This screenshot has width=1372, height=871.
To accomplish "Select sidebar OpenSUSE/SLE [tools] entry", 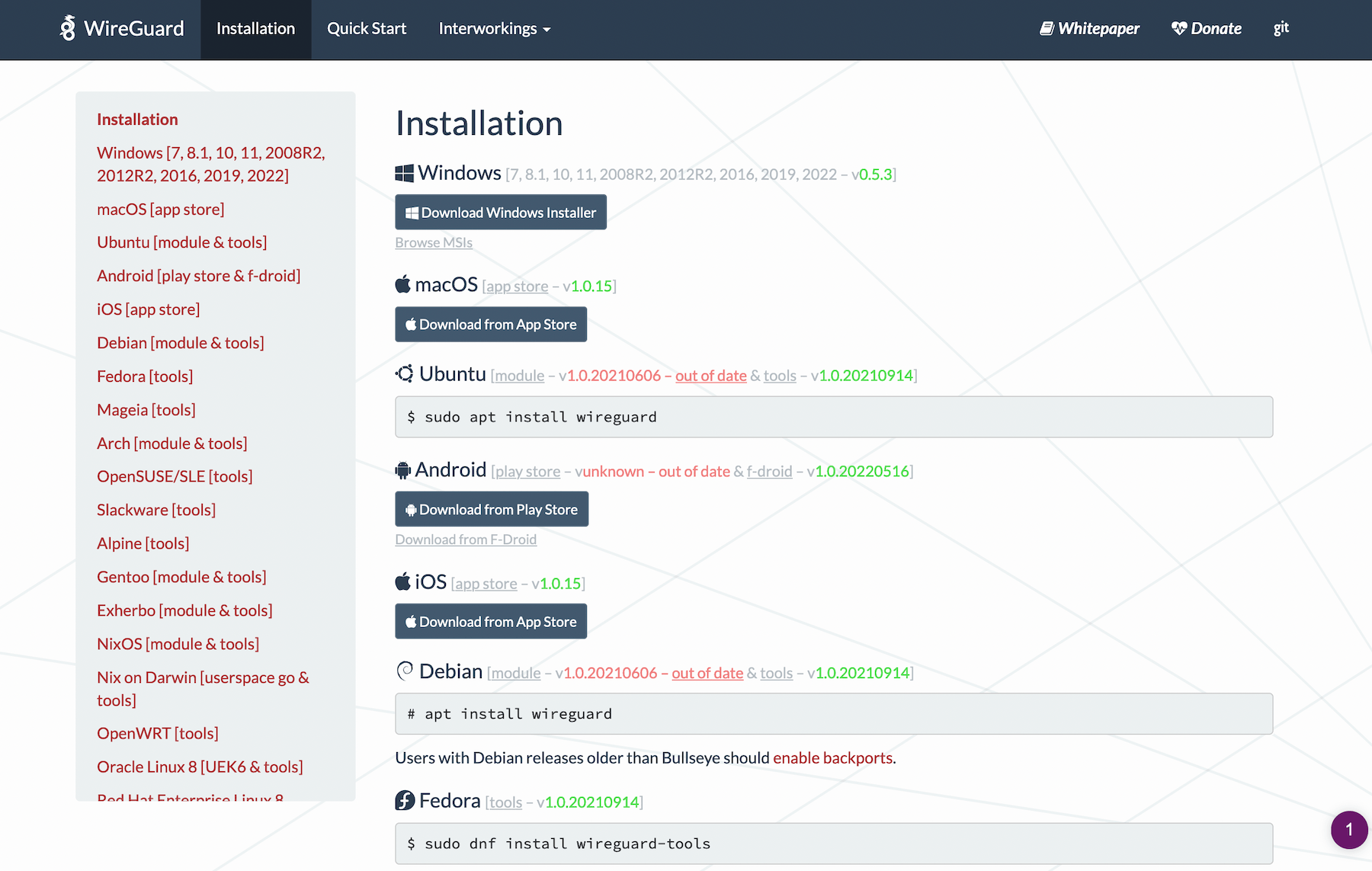I will (175, 476).
